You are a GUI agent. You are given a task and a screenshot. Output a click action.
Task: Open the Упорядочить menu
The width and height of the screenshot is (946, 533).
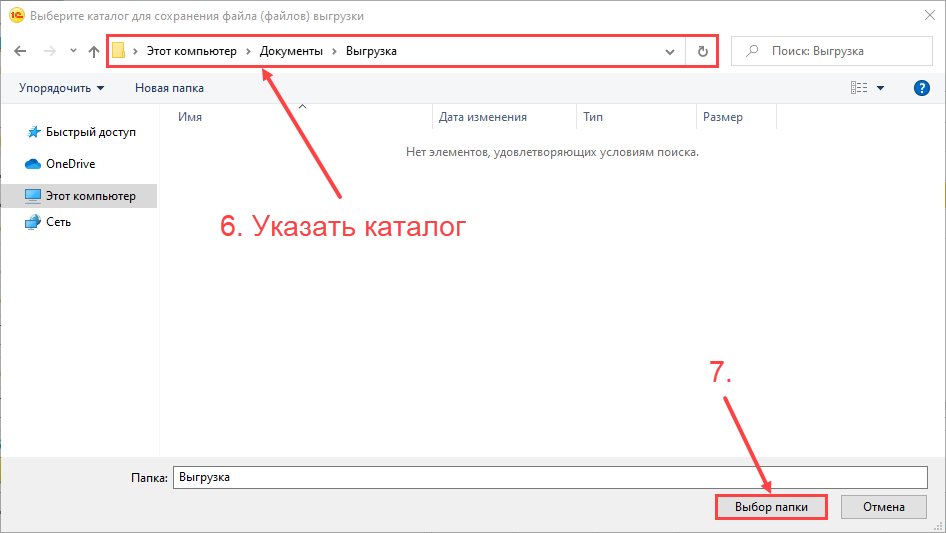62,88
